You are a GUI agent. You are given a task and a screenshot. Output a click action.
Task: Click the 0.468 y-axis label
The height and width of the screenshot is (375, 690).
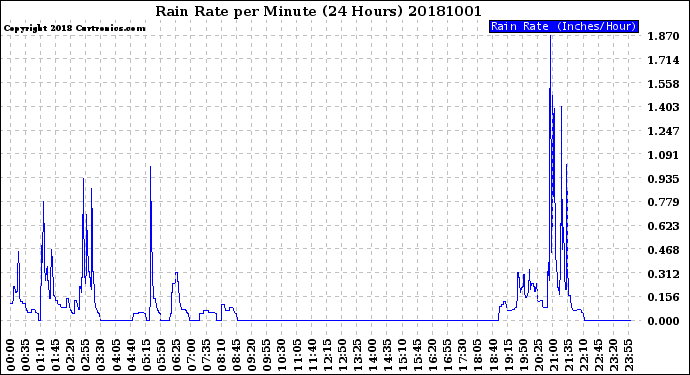pos(664,250)
